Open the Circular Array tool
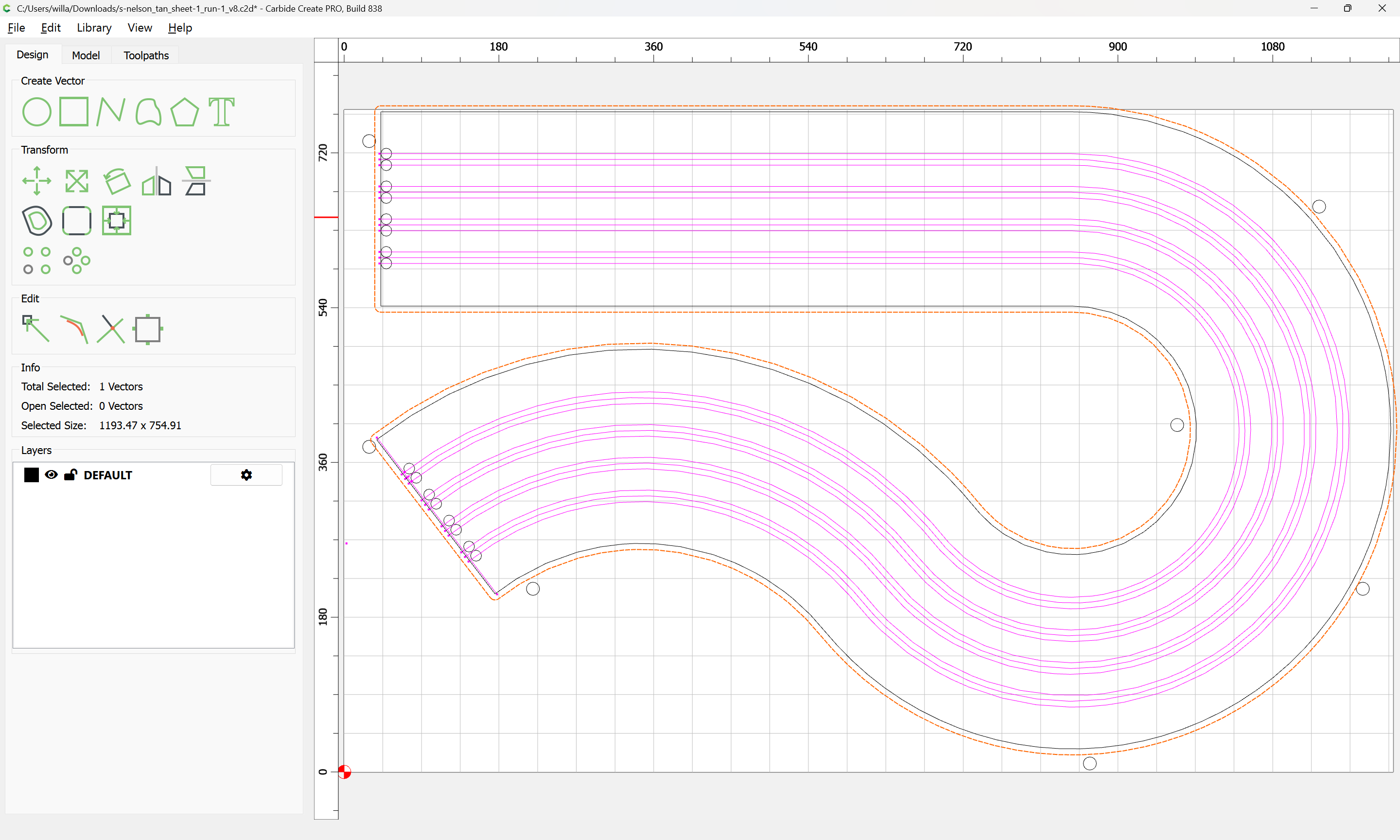The image size is (1400, 840). coord(76,261)
